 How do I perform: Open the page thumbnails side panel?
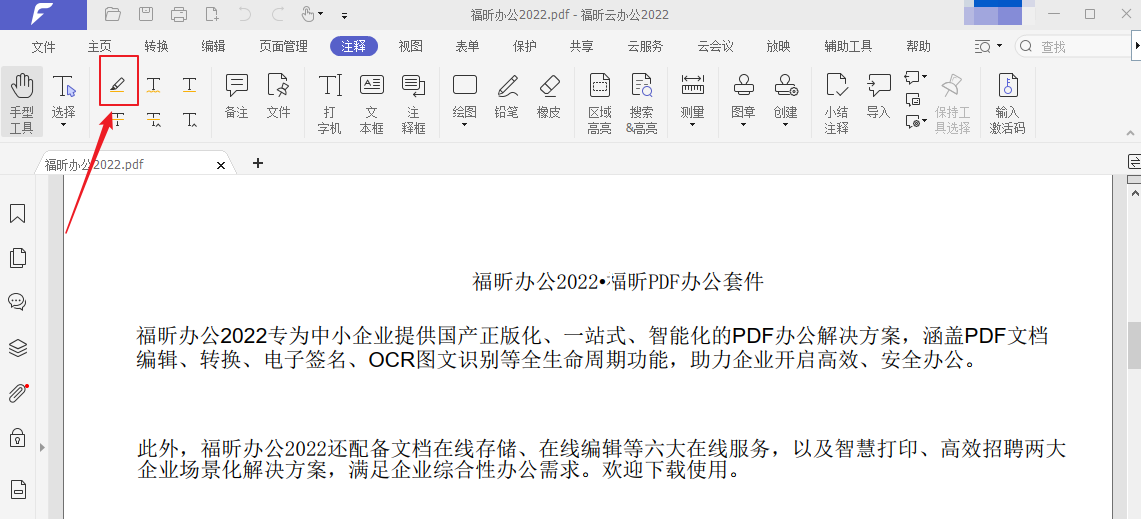[17, 258]
